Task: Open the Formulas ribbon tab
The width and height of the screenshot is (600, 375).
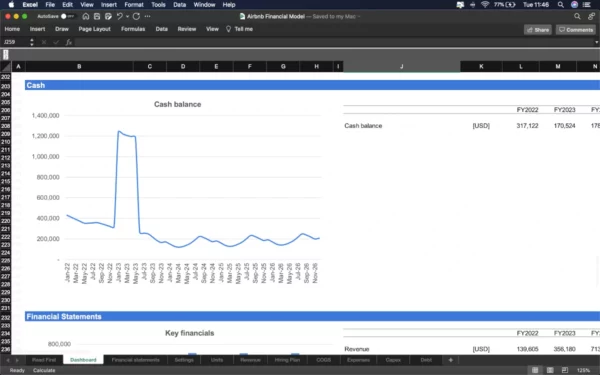Action: click(x=133, y=29)
